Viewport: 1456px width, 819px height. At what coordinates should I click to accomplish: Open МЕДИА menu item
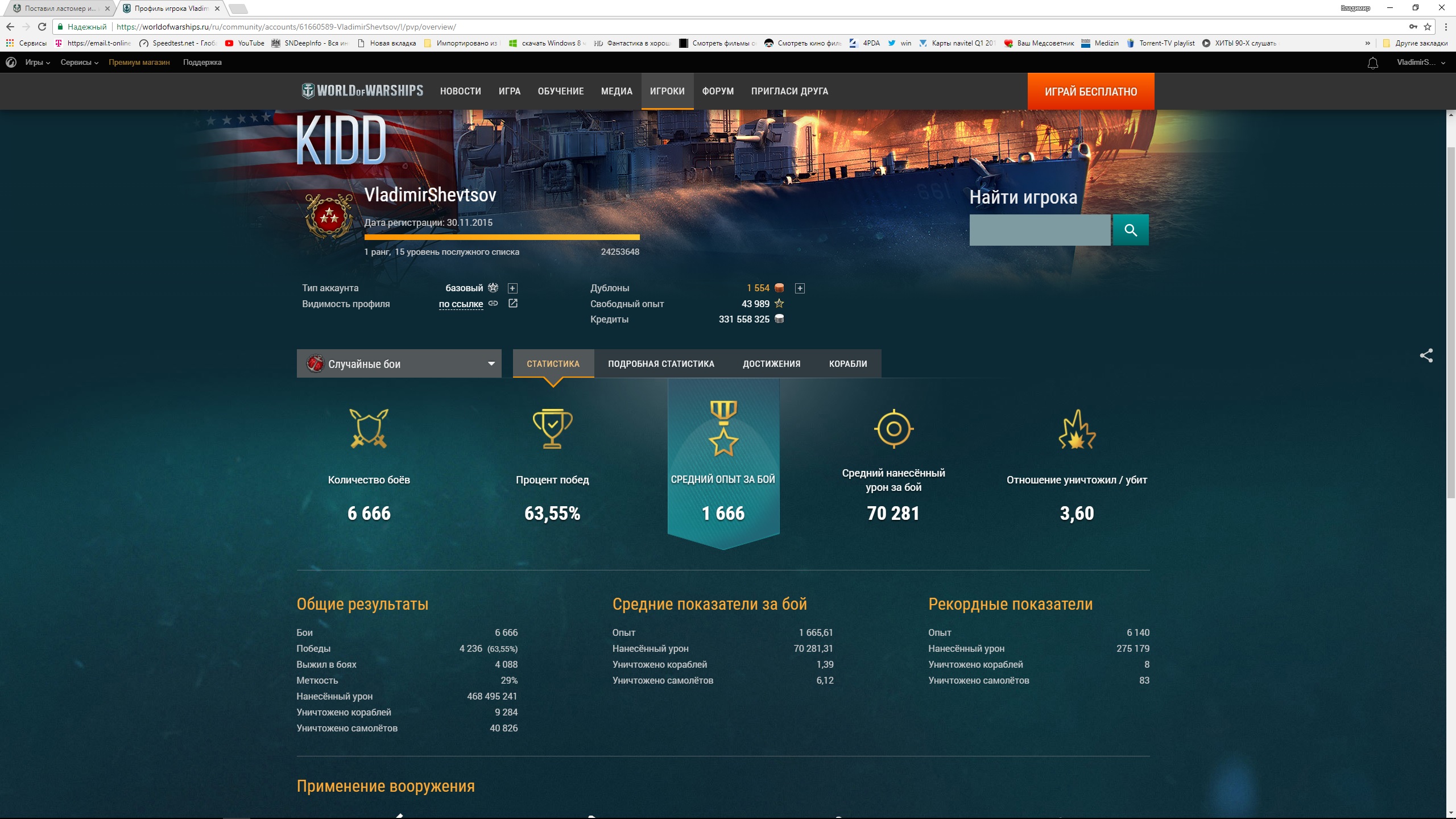point(617,91)
